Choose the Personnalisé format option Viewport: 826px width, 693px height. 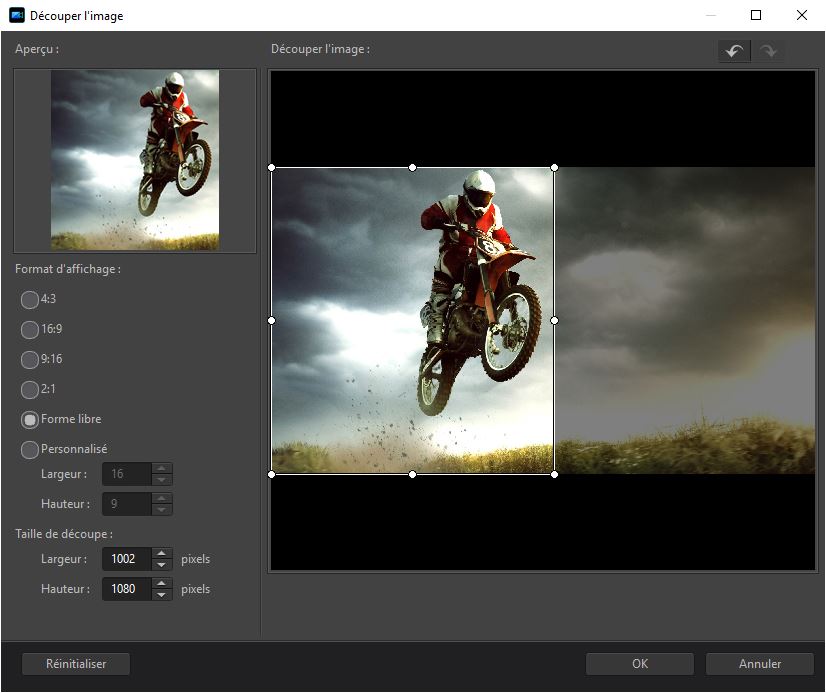click(x=30, y=450)
